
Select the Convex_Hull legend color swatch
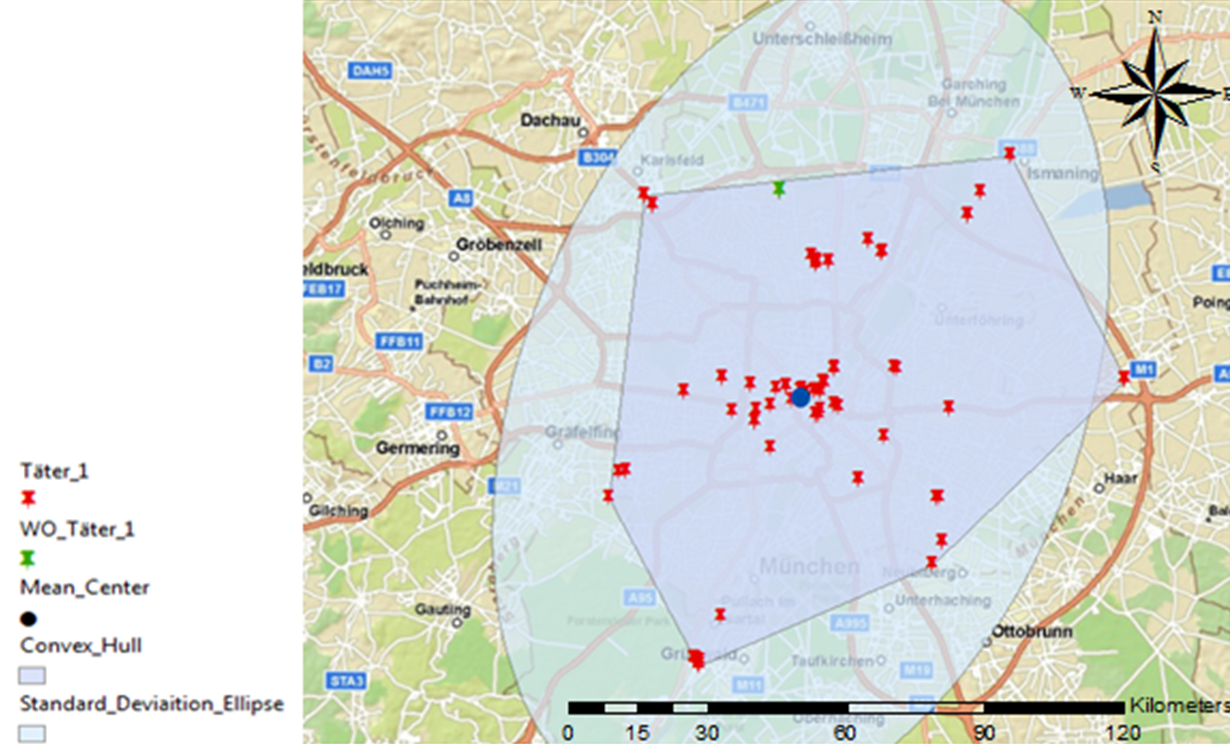click(33, 675)
